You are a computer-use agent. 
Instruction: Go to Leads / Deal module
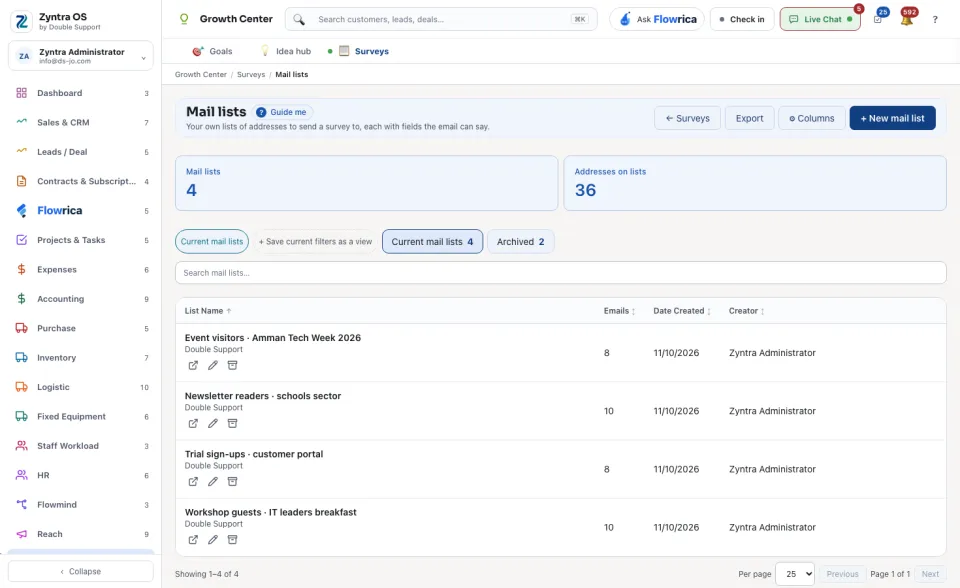81,152
